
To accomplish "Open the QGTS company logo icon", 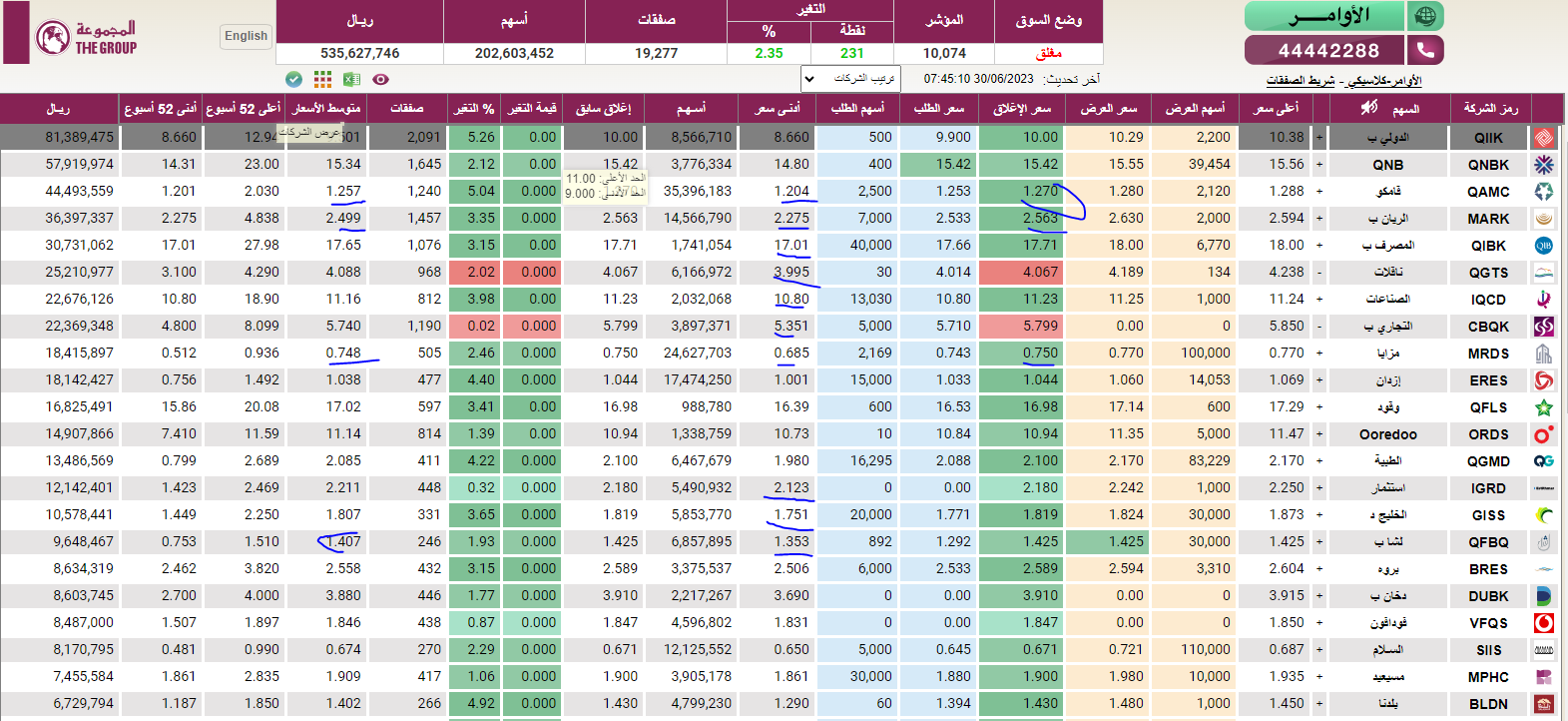I will click(x=1544, y=273).
